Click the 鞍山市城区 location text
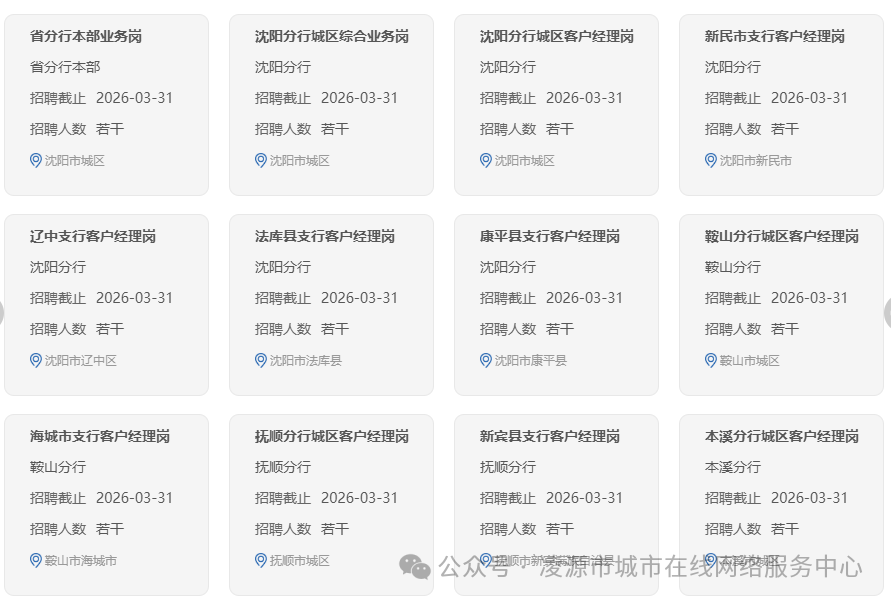This screenshot has width=891, height=602. (750, 360)
